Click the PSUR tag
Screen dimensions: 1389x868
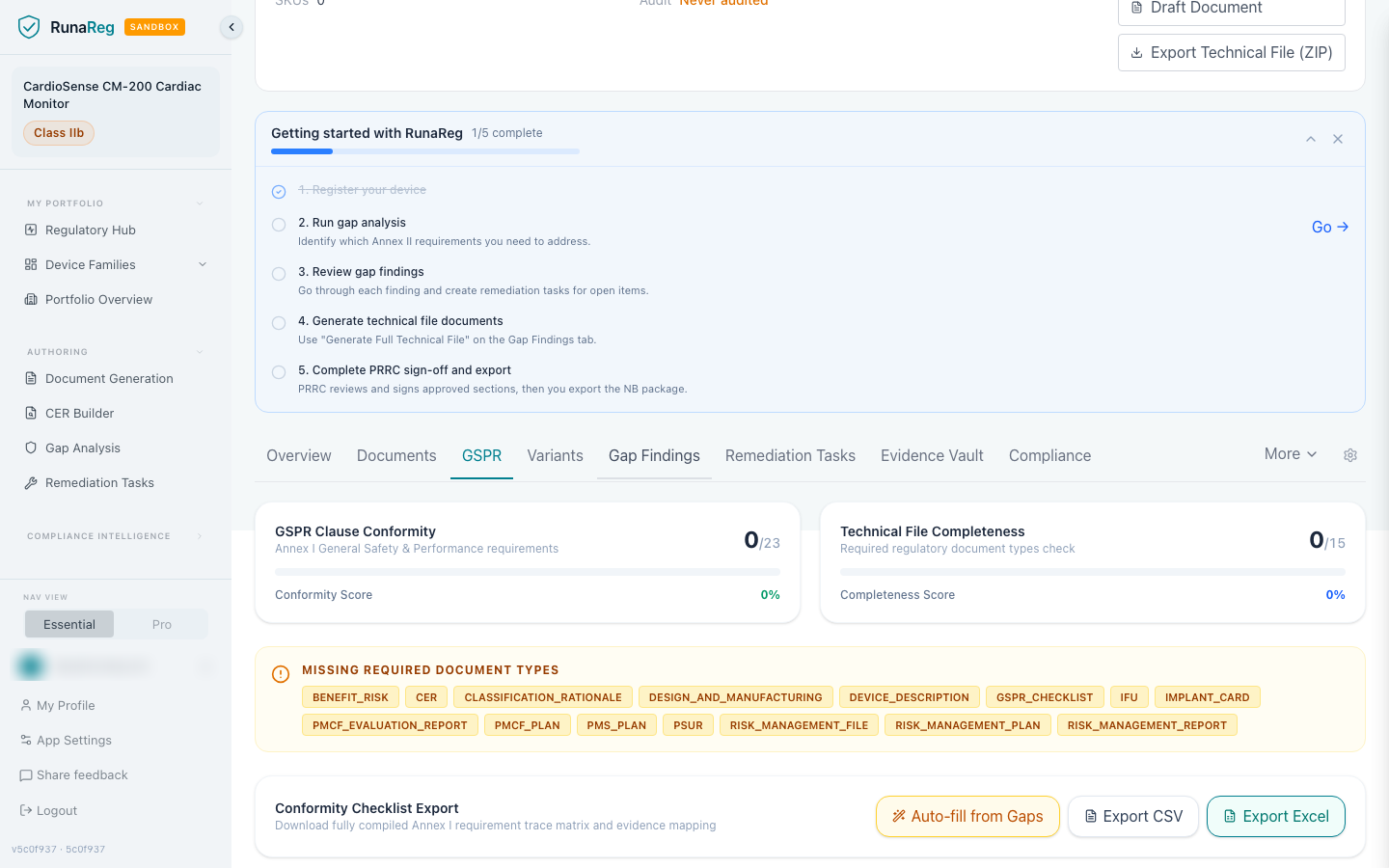688,725
